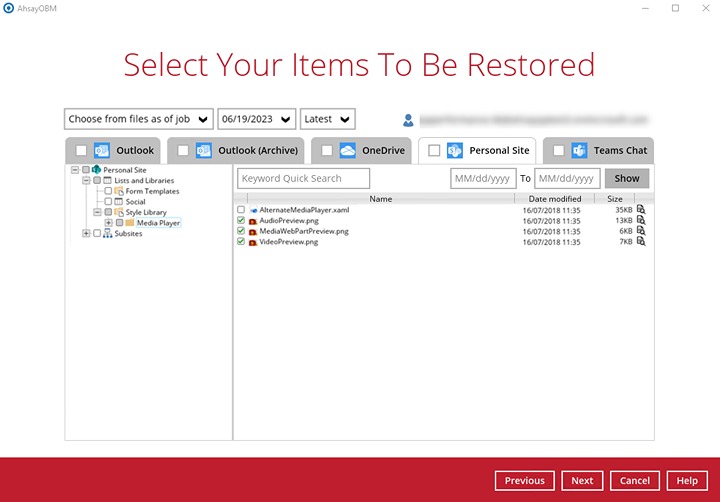Screen dimensions: 720x502
Task: Uncheck the AudioPreview.png checkbox
Action: tap(241, 221)
